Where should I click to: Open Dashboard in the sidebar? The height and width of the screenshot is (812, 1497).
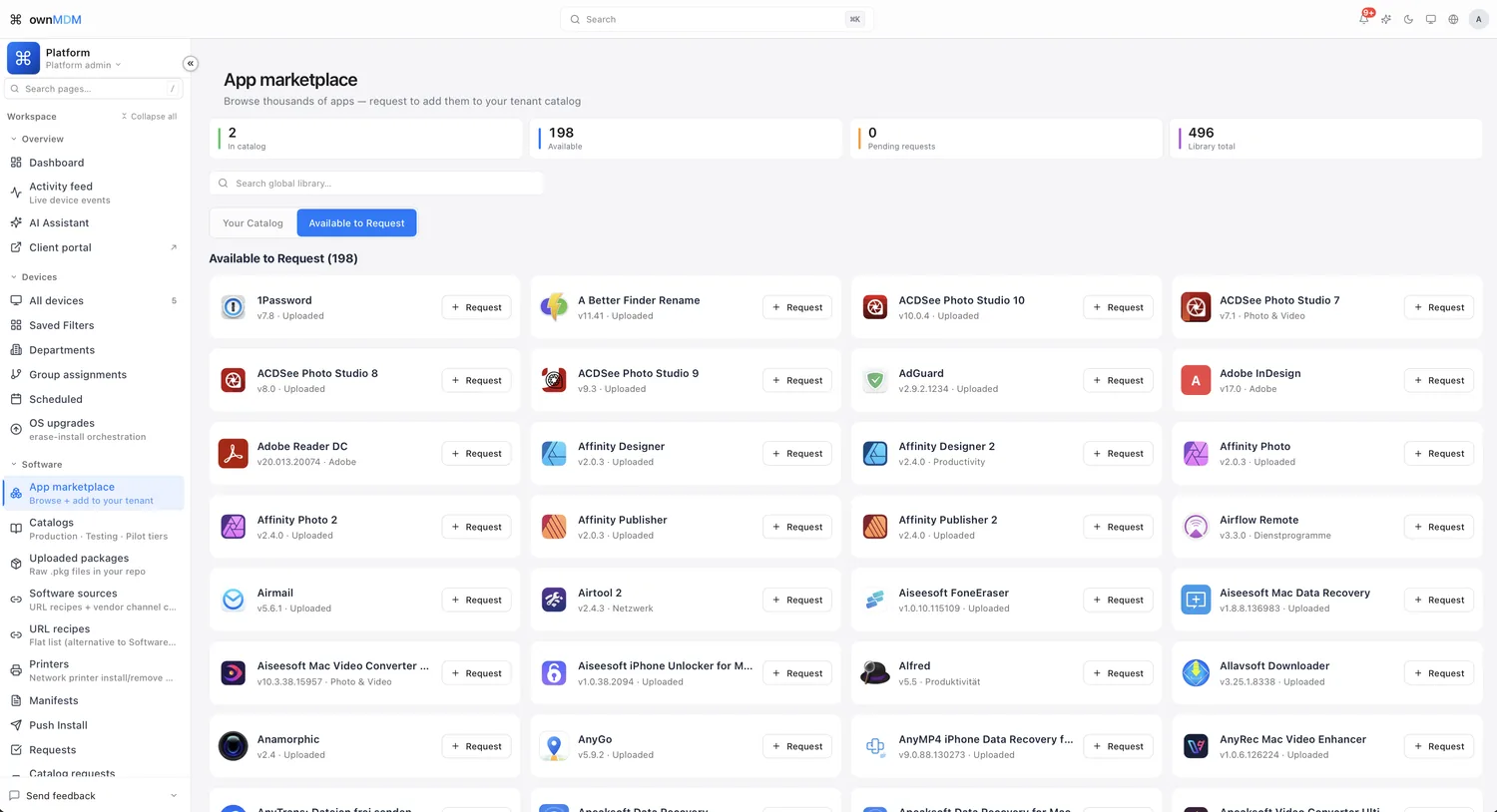(94, 163)
